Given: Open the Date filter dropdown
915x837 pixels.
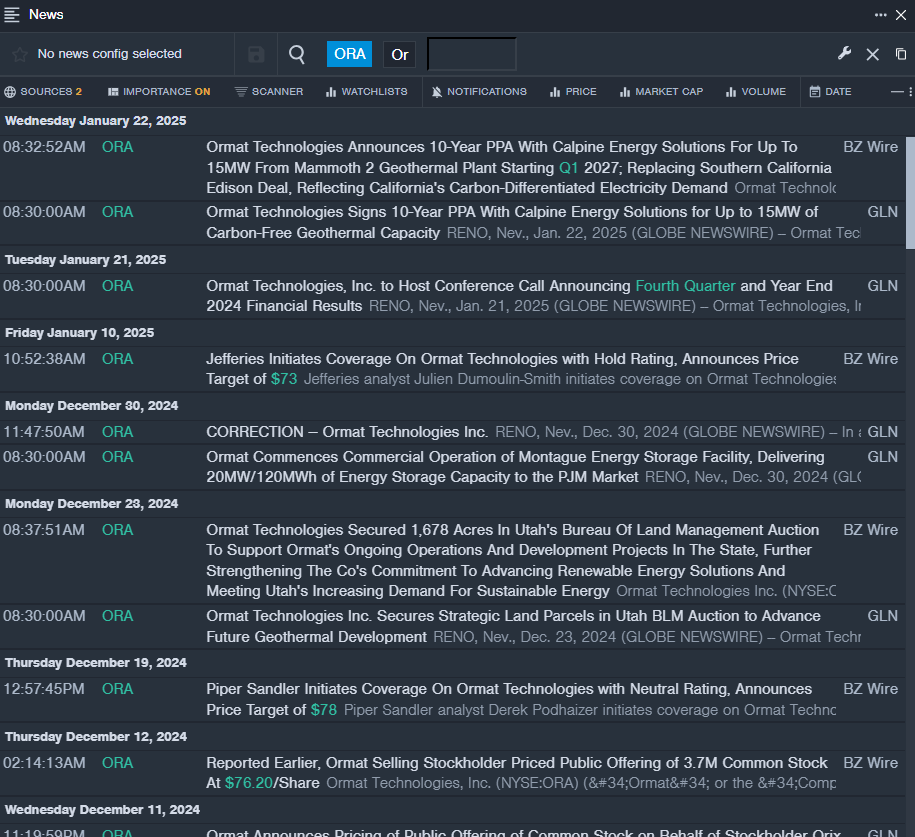Looking at the screenshot, I should [830, 92].
